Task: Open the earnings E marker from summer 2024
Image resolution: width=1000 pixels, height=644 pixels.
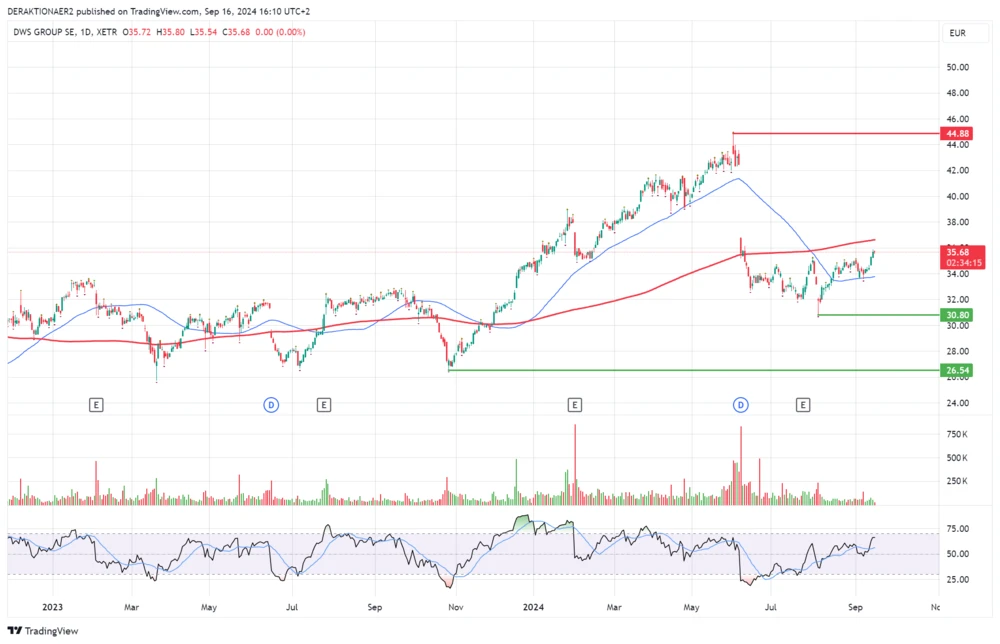Action: tap(803, 405)
